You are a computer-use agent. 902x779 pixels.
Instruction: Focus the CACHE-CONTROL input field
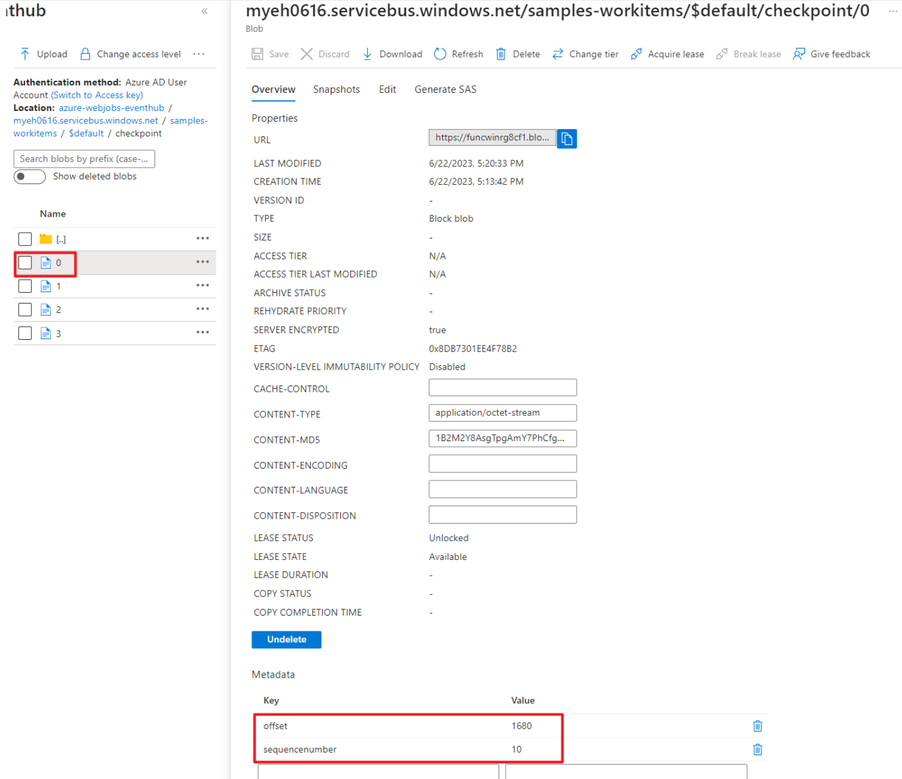(x=502, y=387)
